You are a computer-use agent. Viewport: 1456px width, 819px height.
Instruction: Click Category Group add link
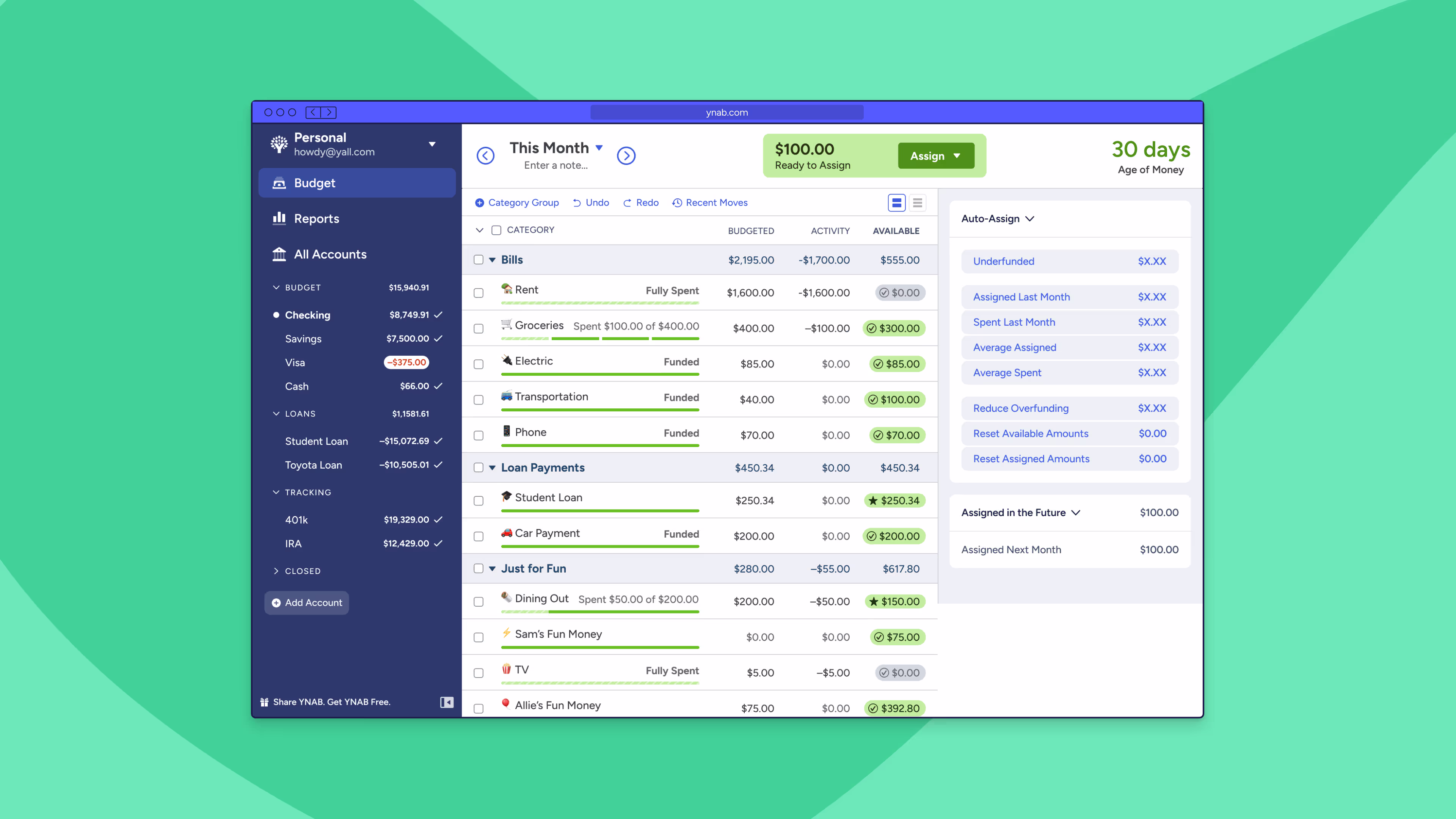click(516, 202)
